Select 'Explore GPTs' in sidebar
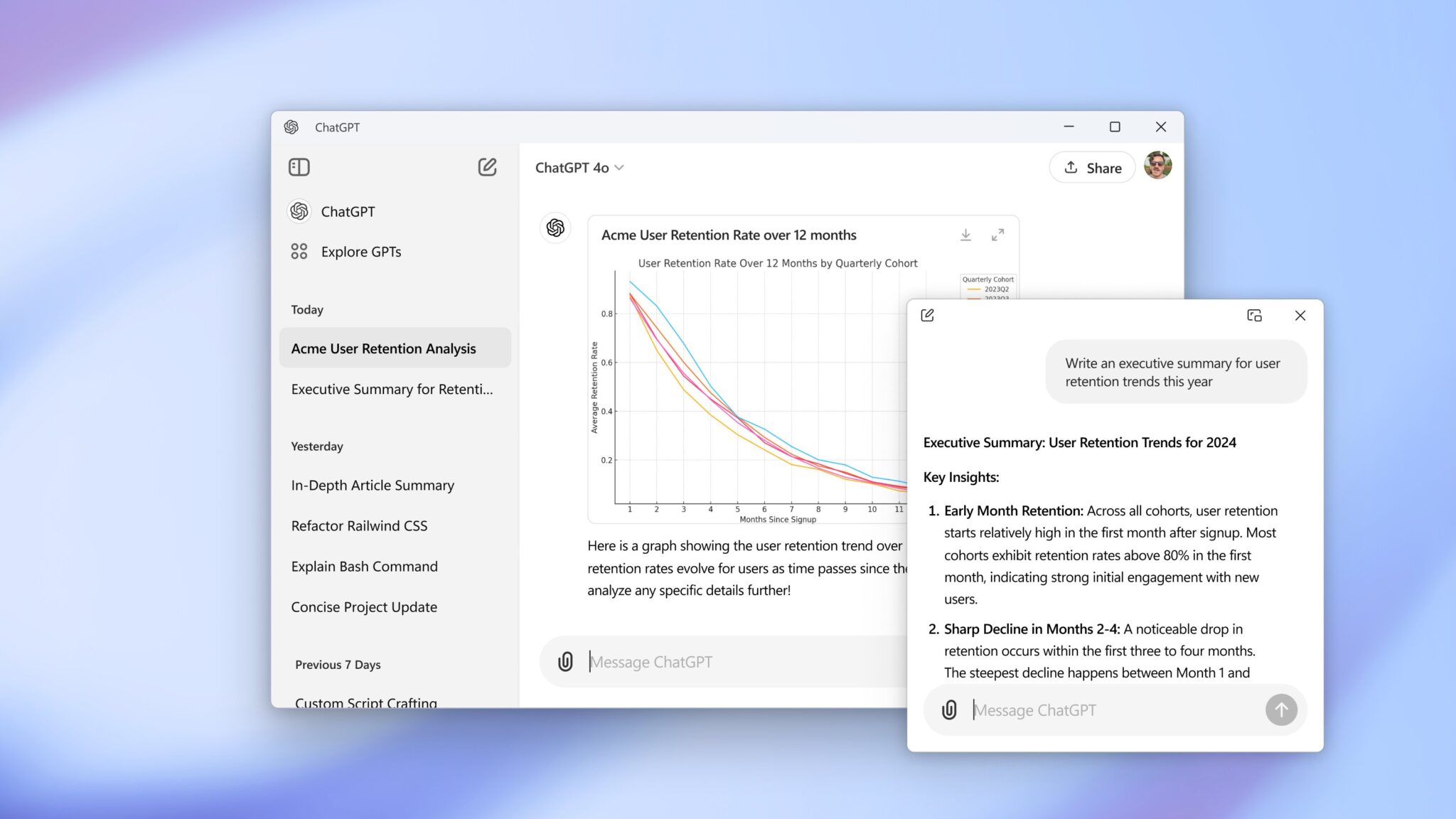This screenshot has height=819, width=1456. point(361,252)
